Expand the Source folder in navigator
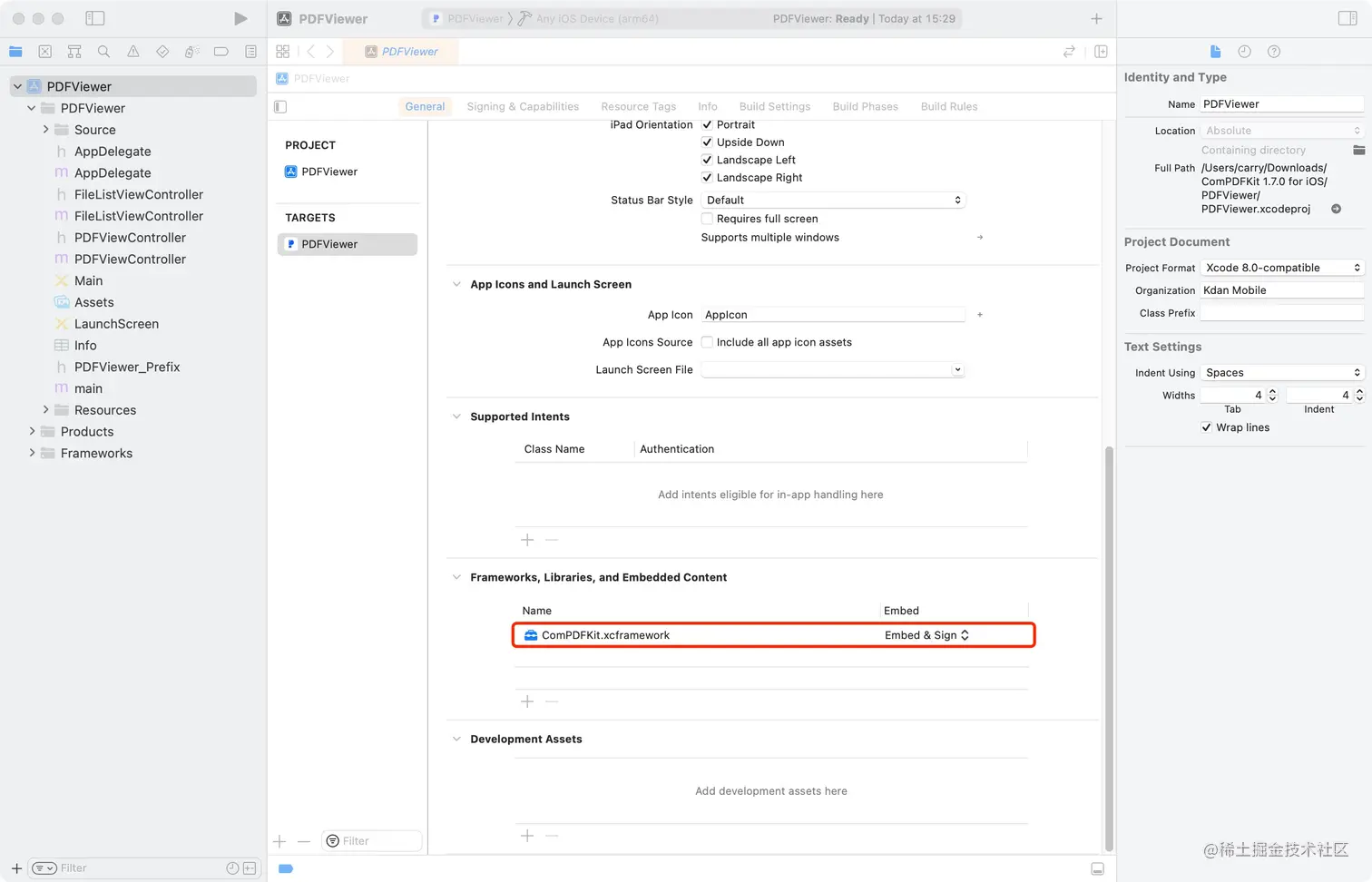Image resolution: width=1372 pixels, height=882 pixels. [45, 130]
